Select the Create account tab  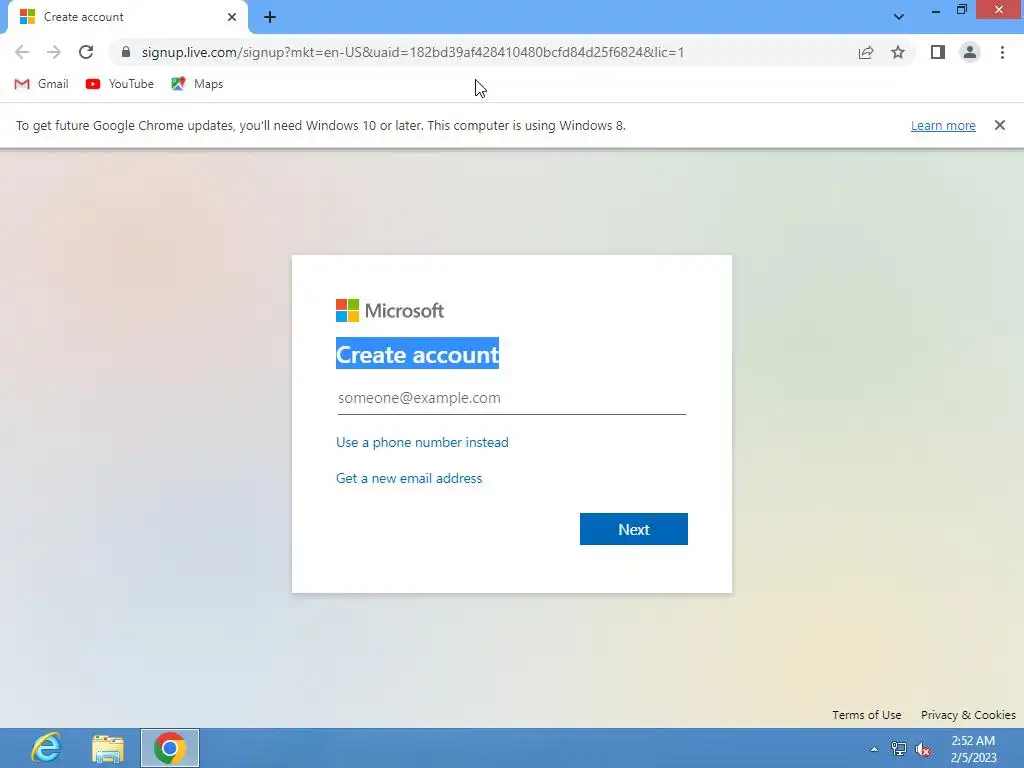coord(127,17)
